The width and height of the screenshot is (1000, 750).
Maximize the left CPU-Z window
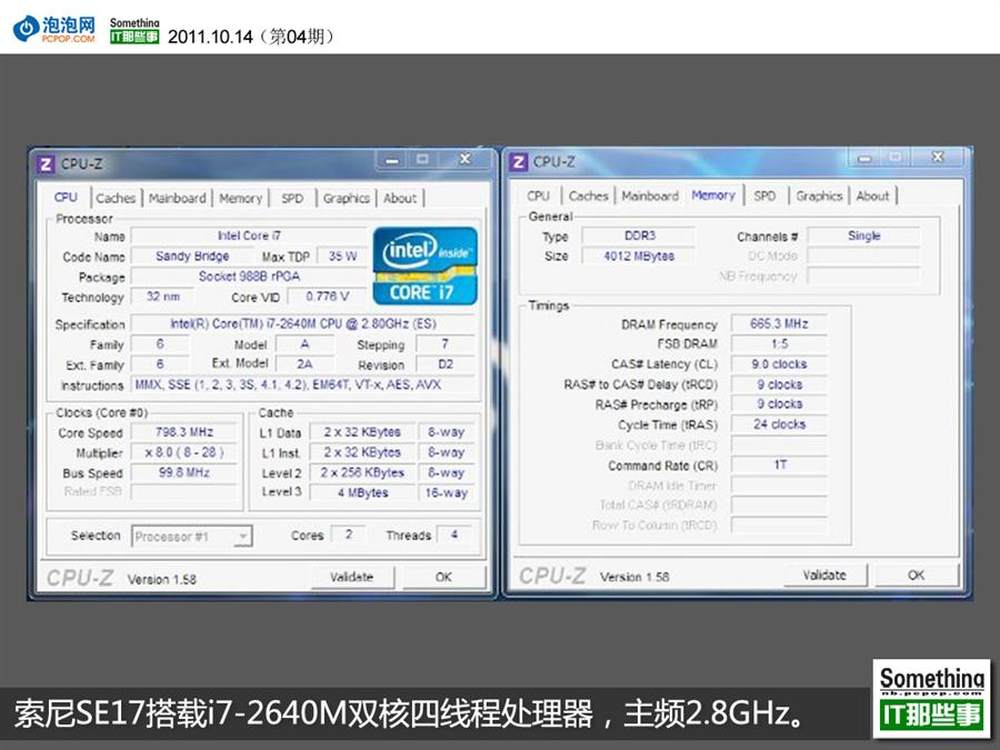[x=422, y=159]
